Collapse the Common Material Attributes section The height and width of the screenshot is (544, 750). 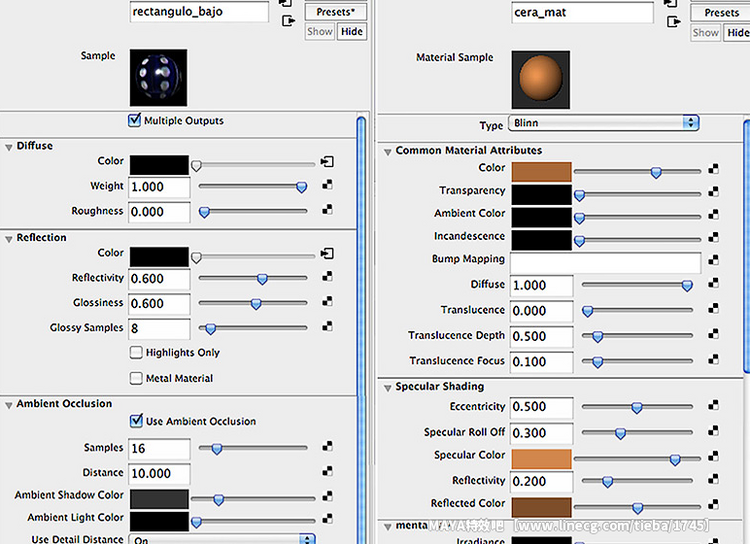(x=387, y=152)
